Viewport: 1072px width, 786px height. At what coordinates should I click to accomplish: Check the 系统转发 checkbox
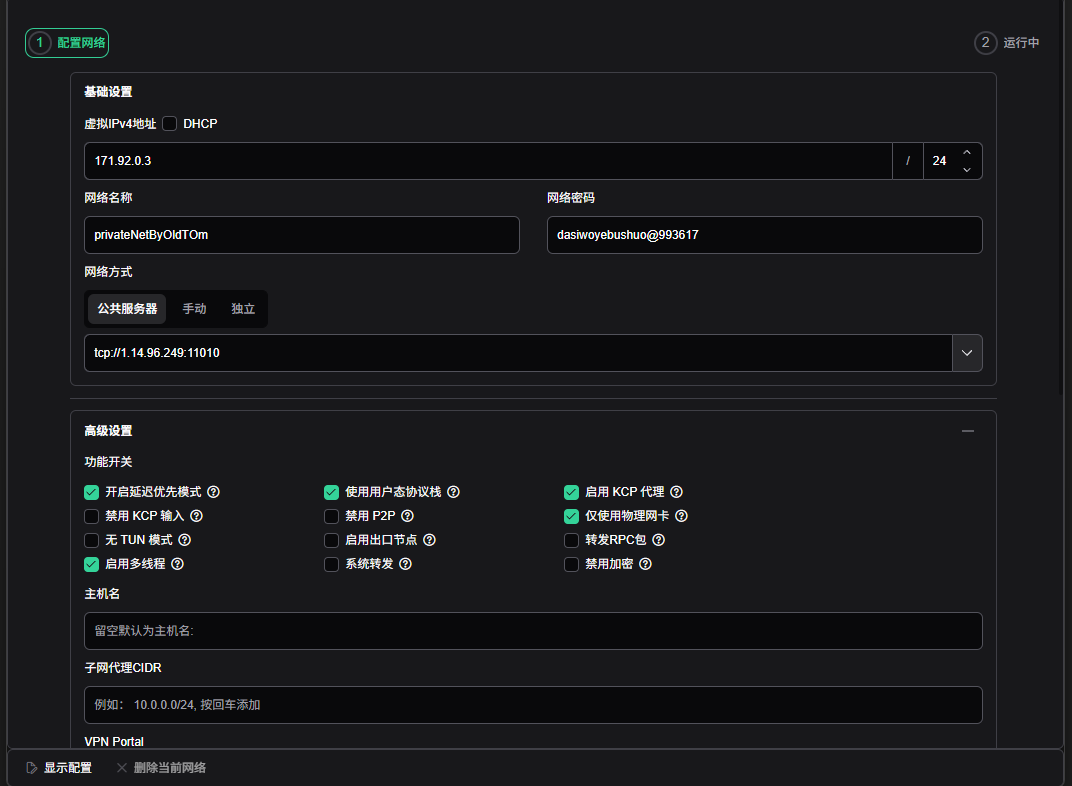coord(332,564)
